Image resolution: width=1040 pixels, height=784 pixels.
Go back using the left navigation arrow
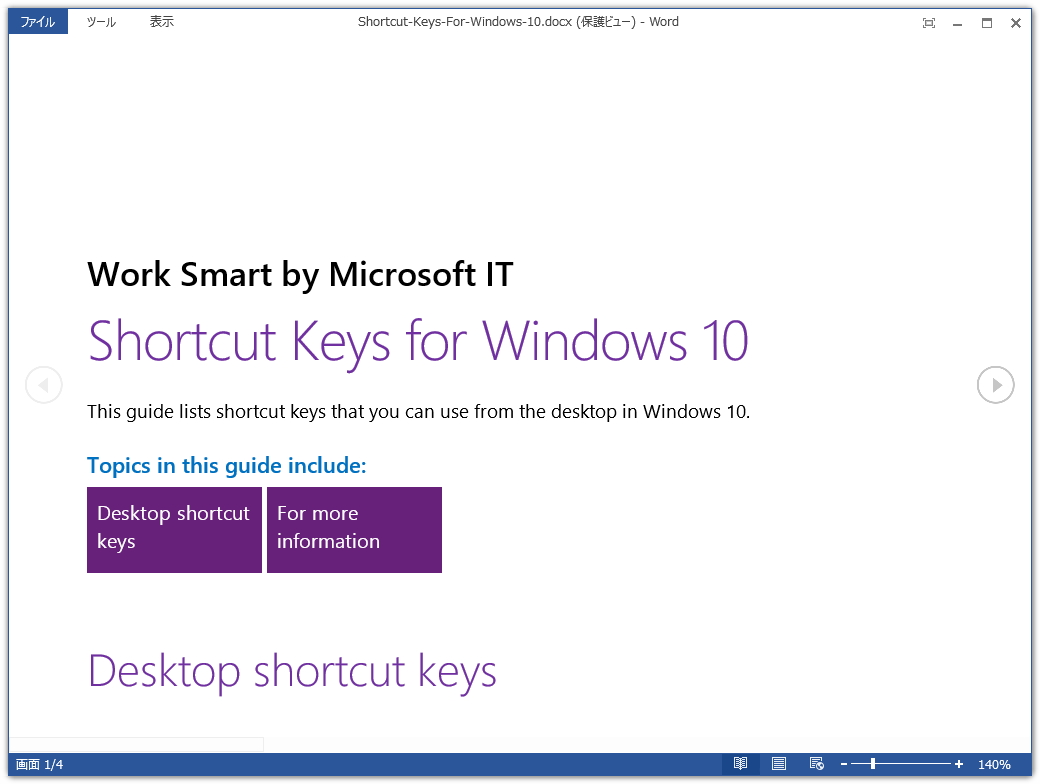[44, 384]
